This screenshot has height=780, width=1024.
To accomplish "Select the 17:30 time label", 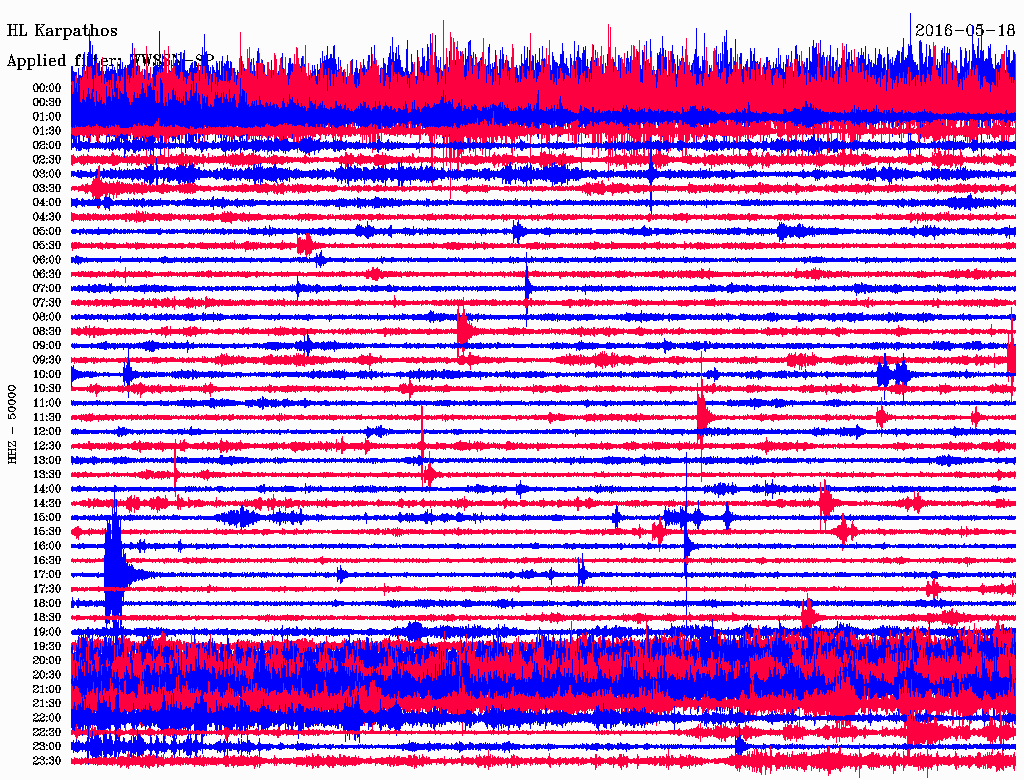I will pos(46,589).
